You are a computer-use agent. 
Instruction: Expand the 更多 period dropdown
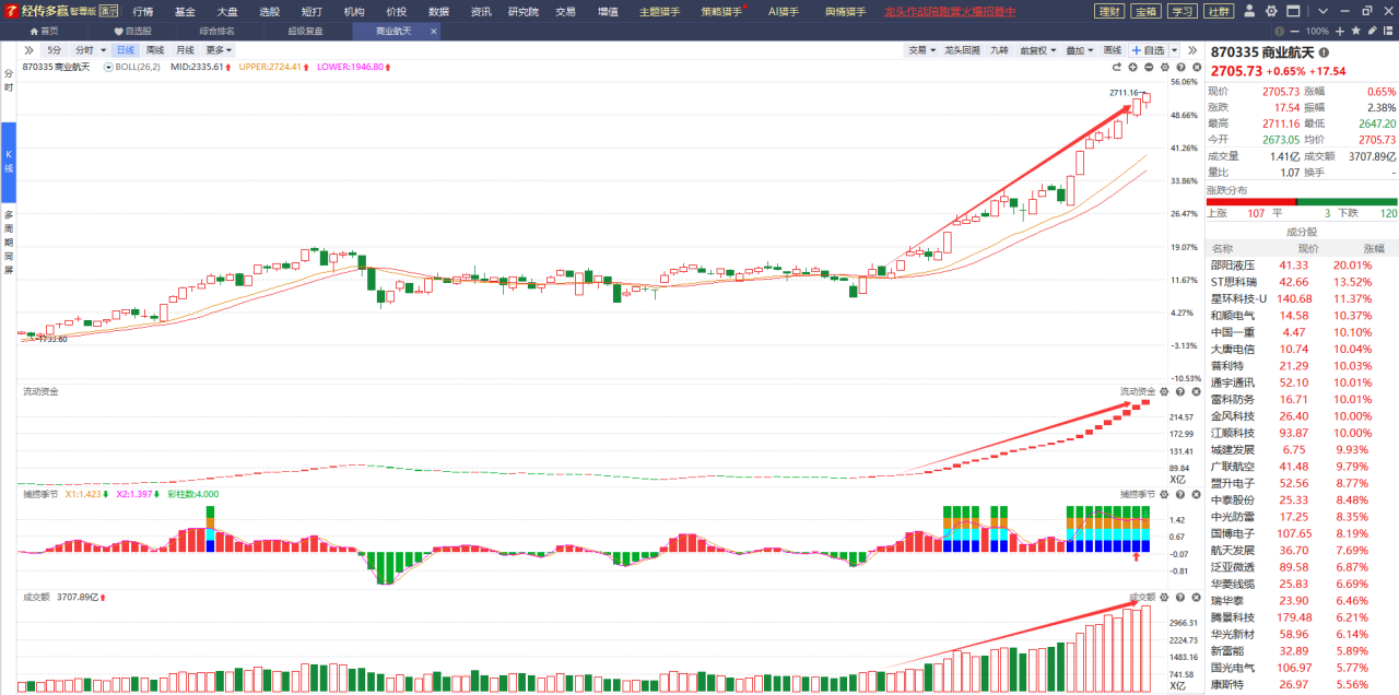[219, 50]
